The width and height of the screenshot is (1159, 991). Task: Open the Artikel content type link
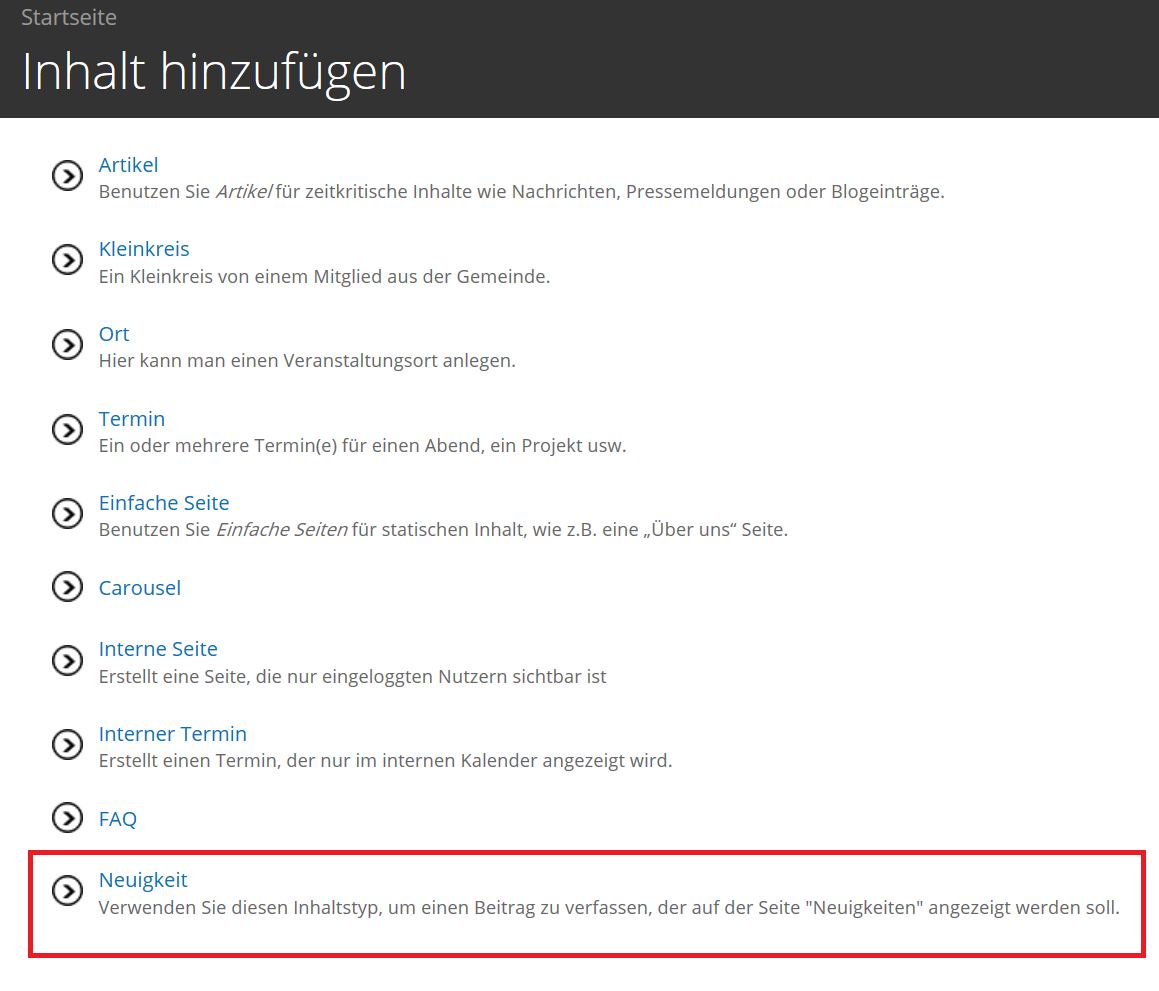(x=128, y=165)
